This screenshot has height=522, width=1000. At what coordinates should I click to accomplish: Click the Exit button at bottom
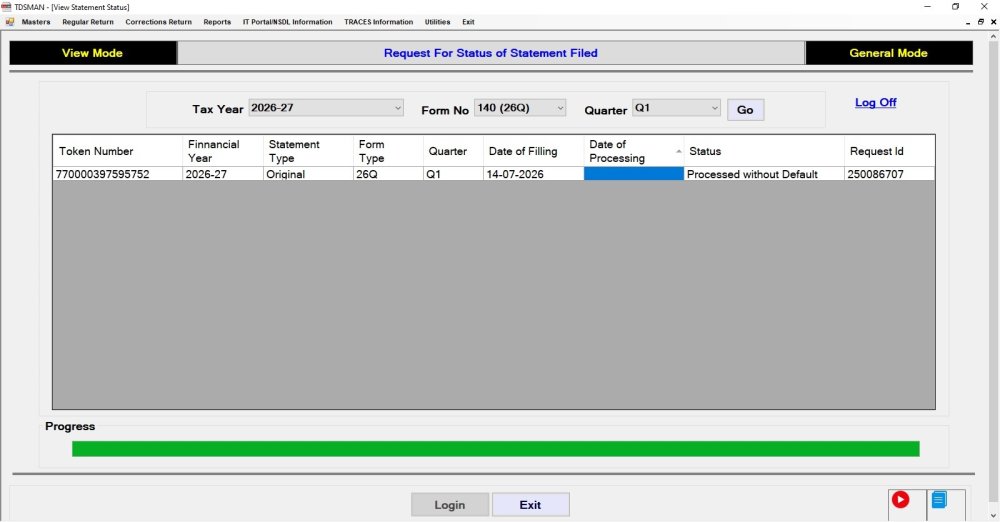(530, 505)
